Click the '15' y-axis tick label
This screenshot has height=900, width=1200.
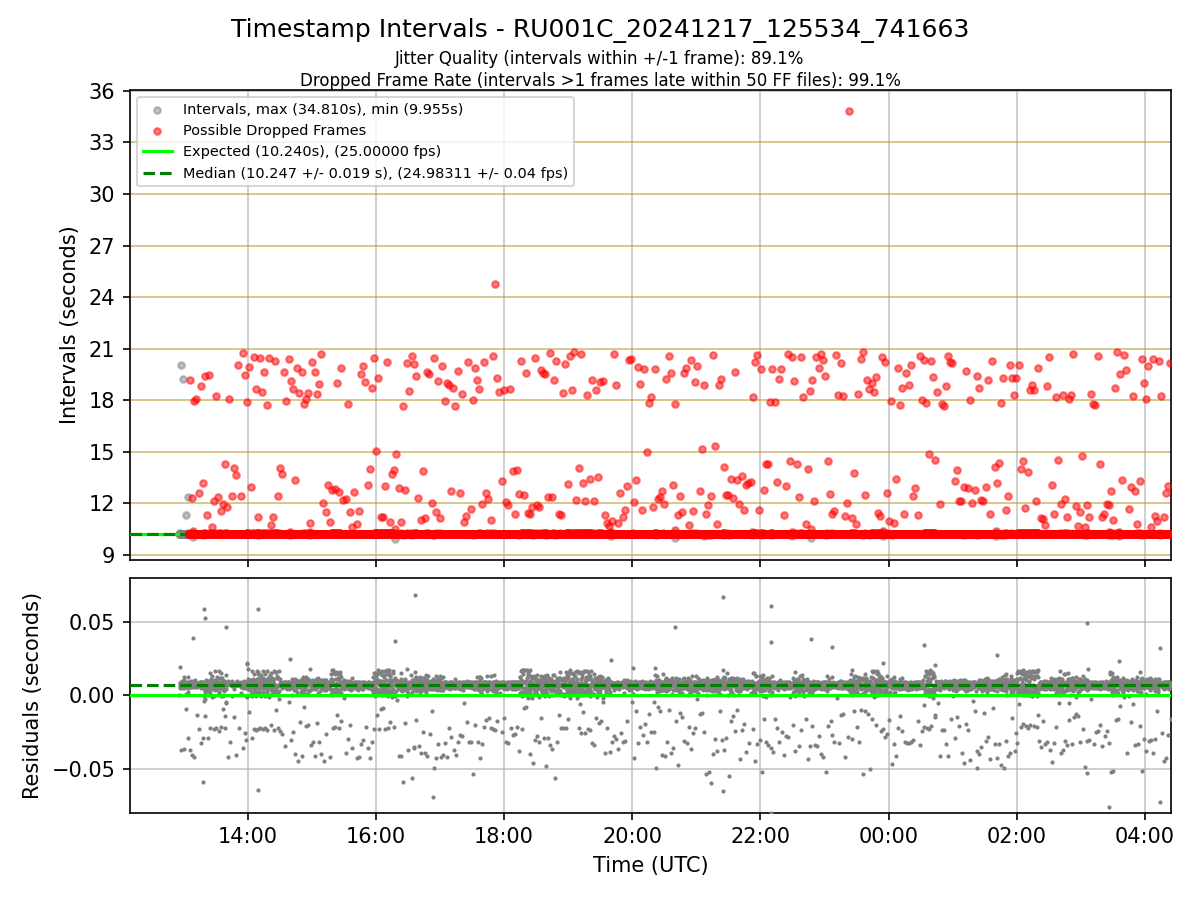(x=103, y=452)
